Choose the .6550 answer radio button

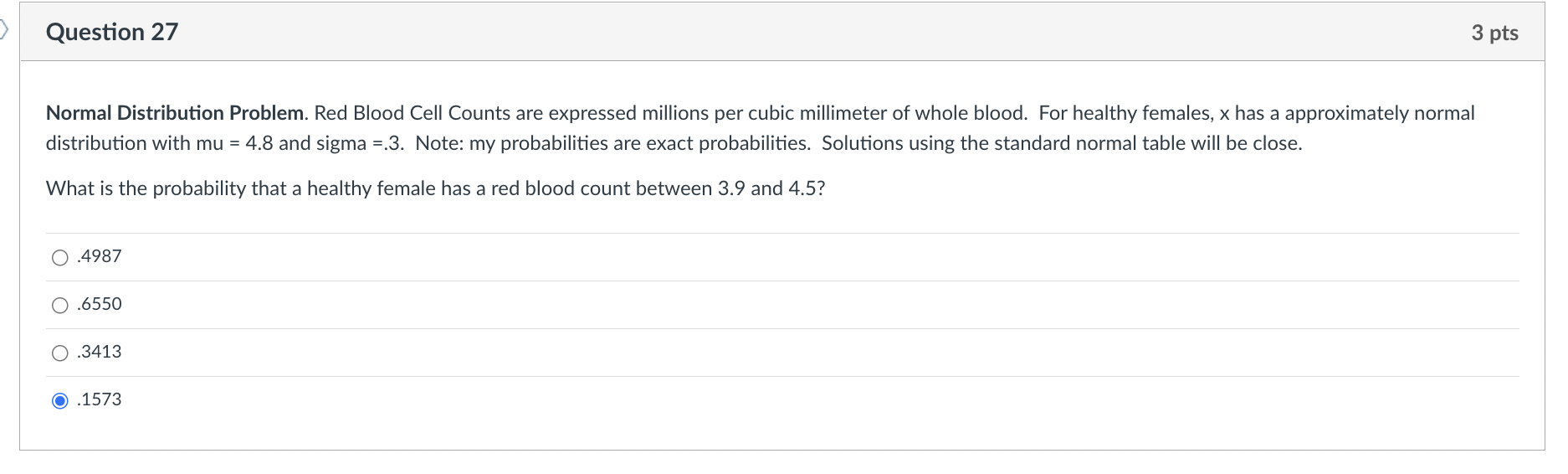pyautogui.click(x=60, y=306)
